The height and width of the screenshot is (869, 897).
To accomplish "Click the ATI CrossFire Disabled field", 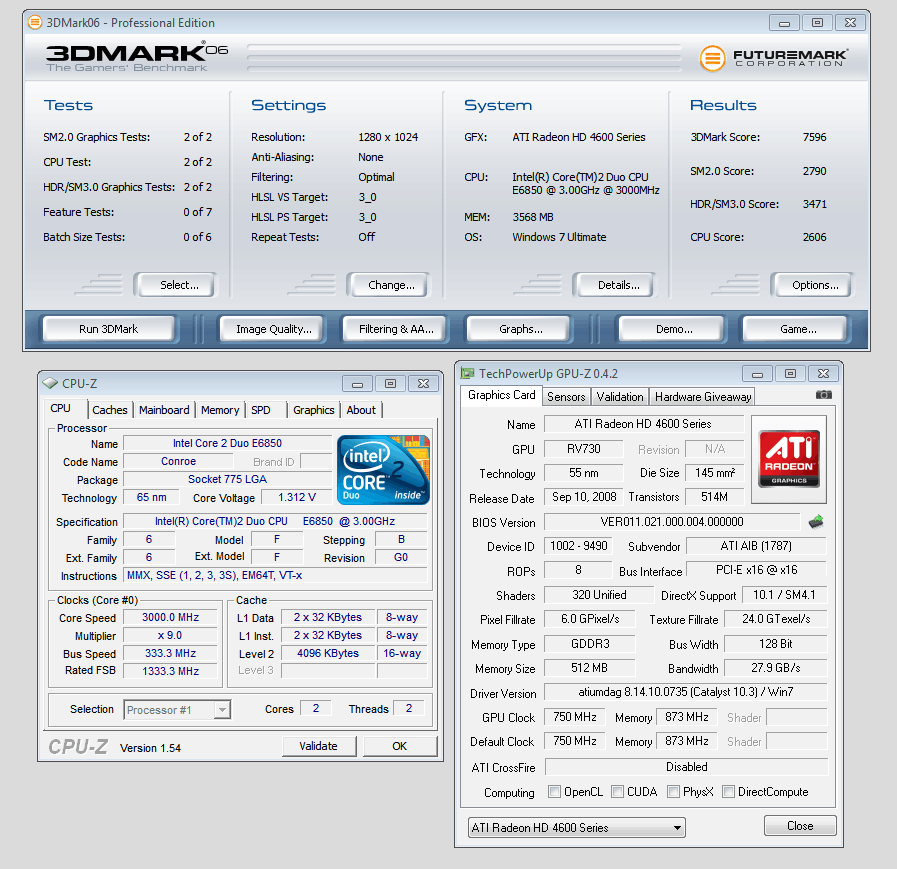I will pos(686,767).
